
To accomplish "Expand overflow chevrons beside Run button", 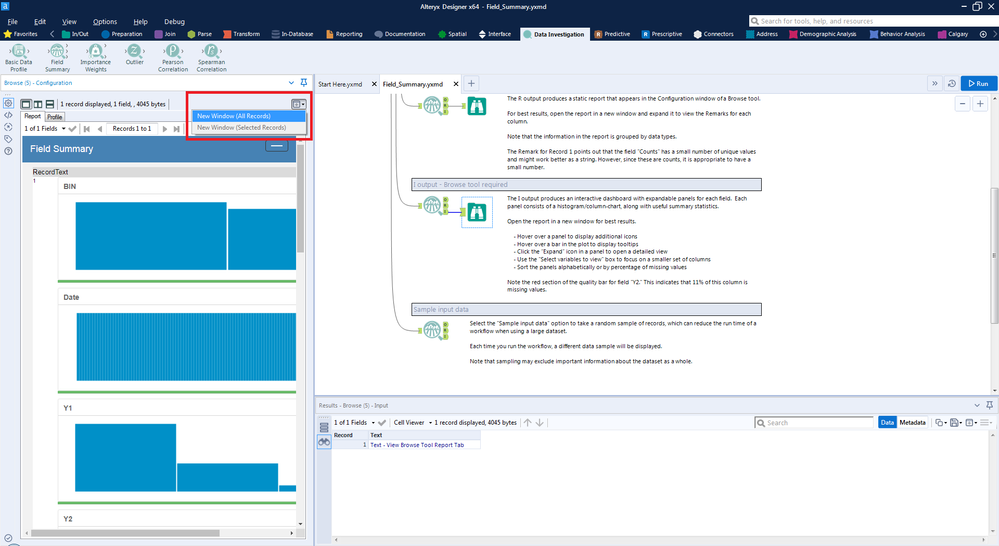I will [x=935, y=83].
